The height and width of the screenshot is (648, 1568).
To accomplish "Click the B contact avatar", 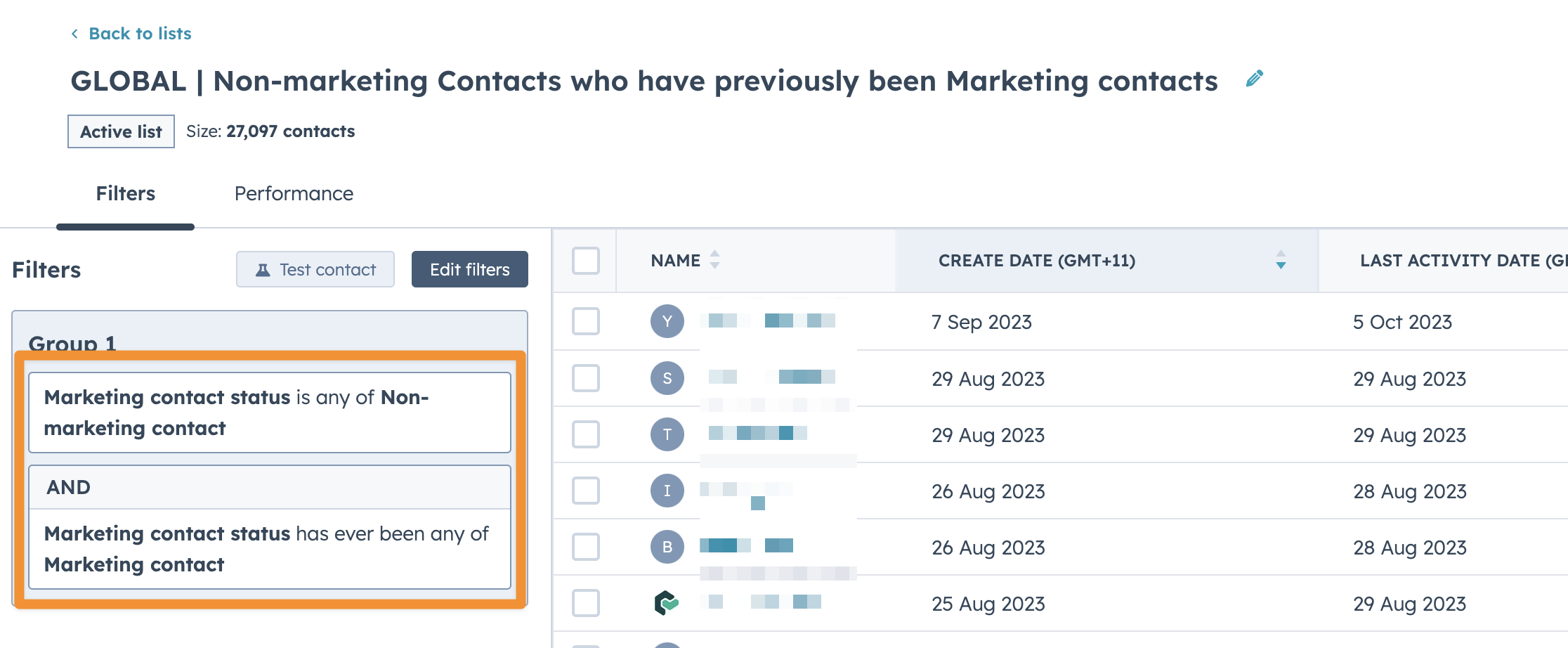I will coord(667,547).
